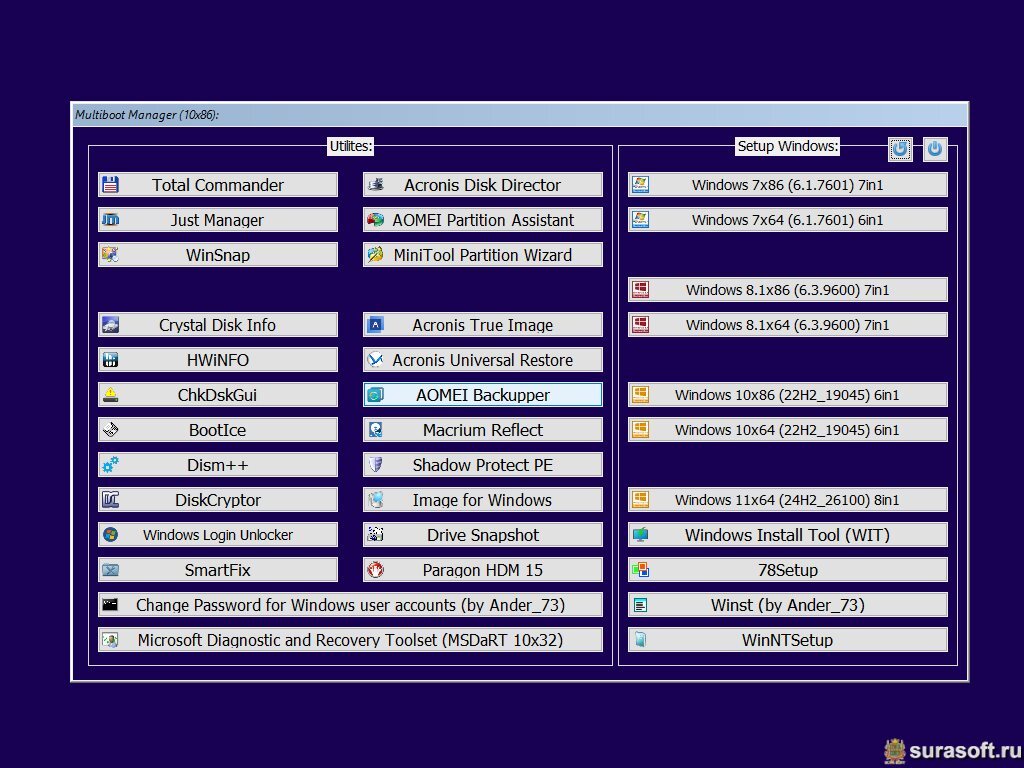The height and width of the screenshot is (768, 1024).
Task: Open Just Manager
Action: coord(218,220)
